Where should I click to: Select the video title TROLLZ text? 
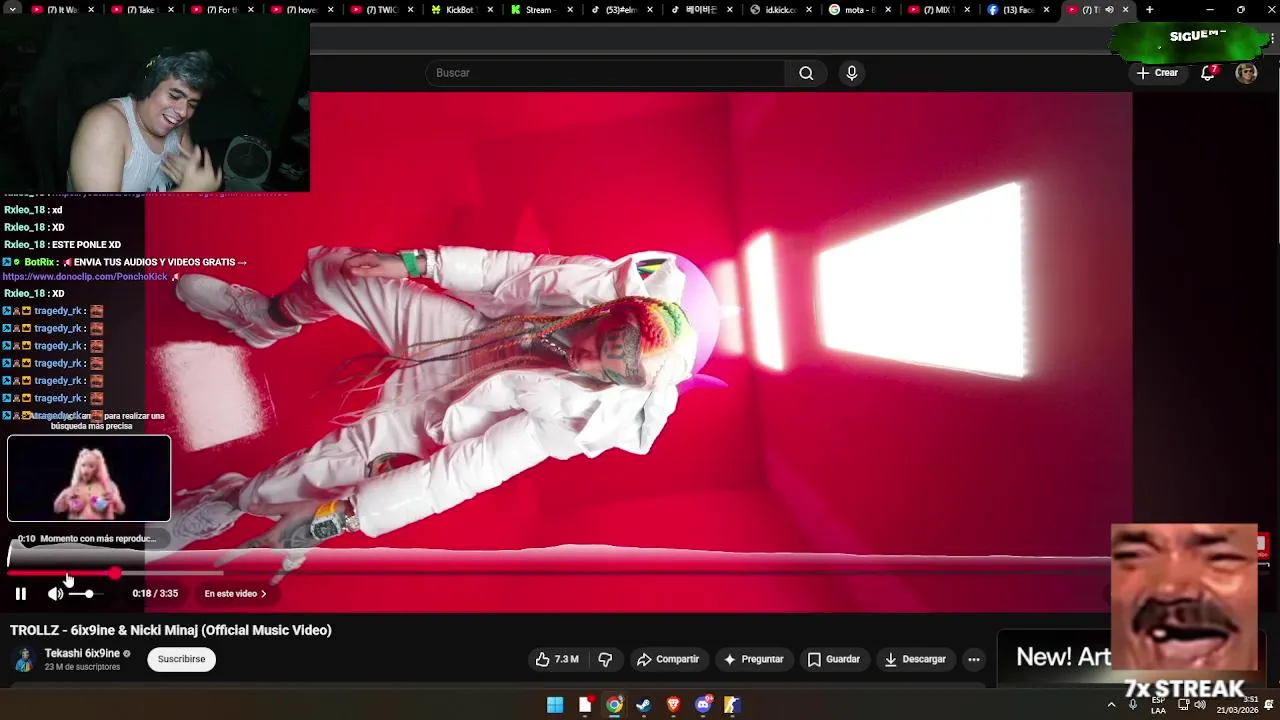click(171, 630)
